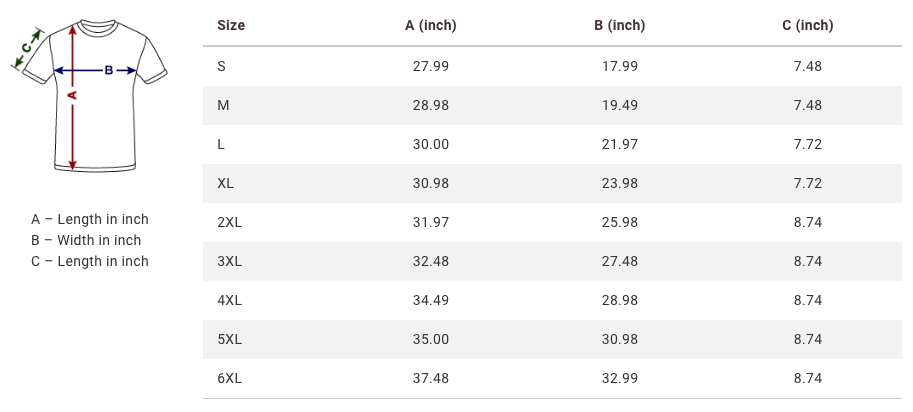This screenshot has height=412, width=913.
Task: Click the blue B label on shirt
Action: tap(108, 70)
